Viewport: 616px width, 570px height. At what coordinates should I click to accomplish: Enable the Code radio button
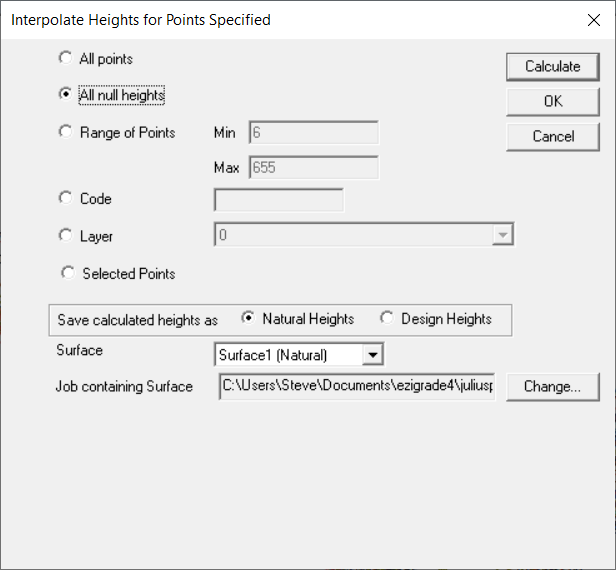(67, 199)
